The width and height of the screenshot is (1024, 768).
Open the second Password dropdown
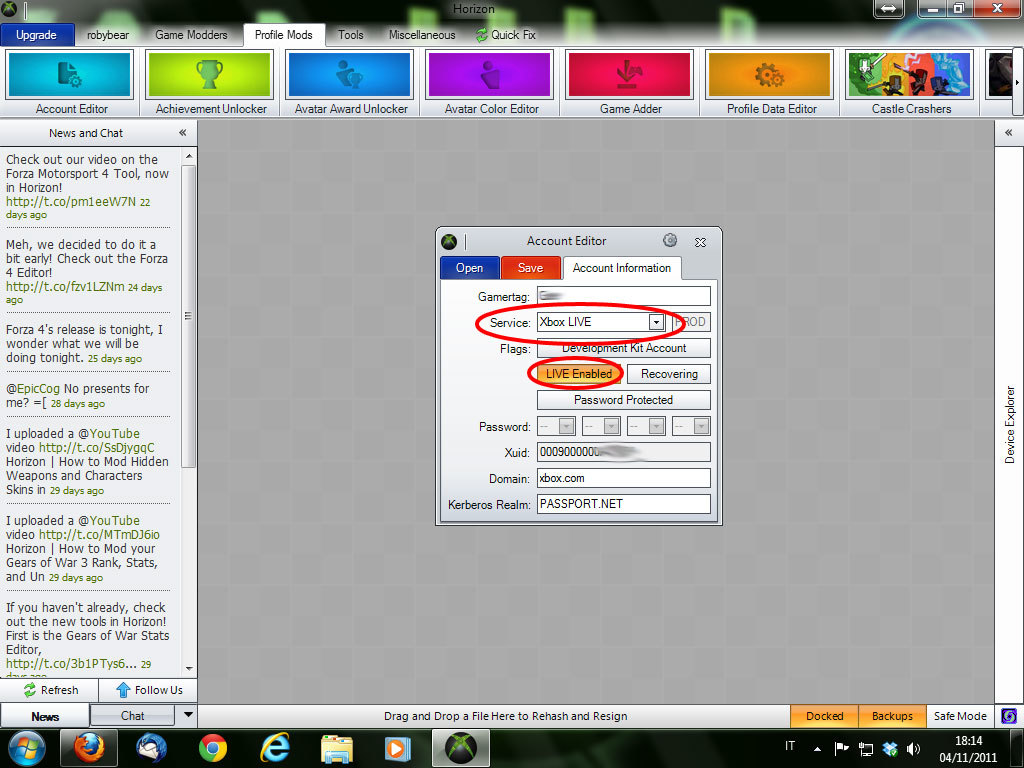[611, 426]
